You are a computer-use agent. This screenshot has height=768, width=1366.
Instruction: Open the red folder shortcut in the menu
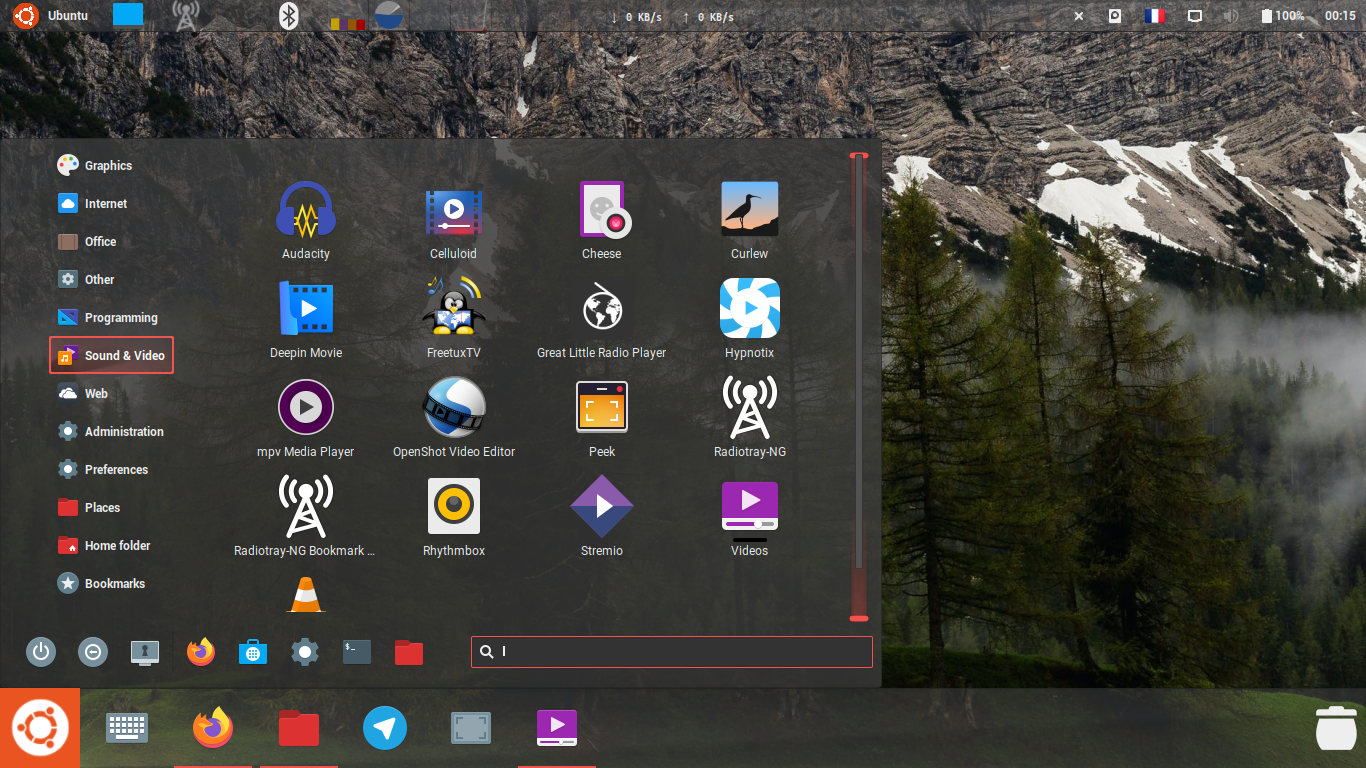[x=409, y=653]
